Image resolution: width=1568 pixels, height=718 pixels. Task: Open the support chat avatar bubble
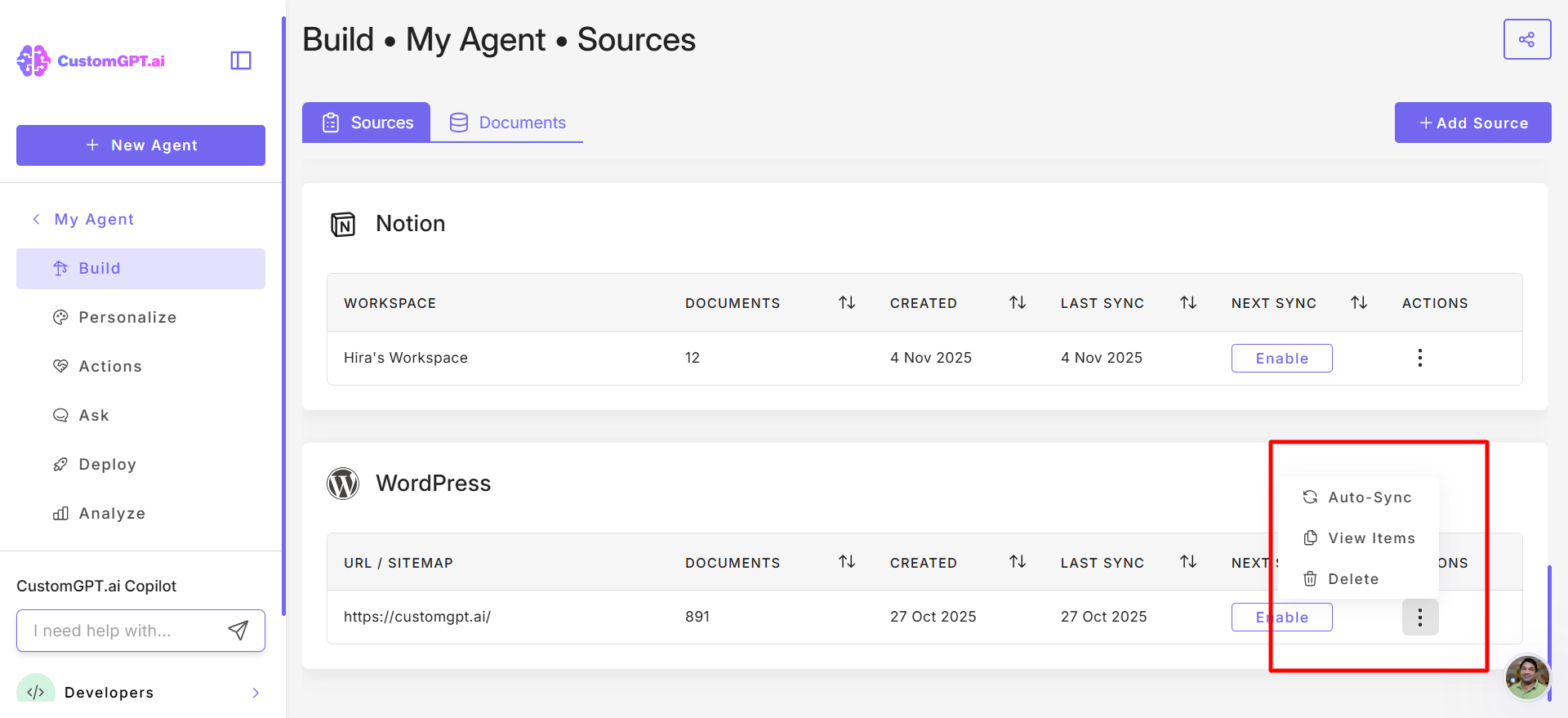pyautogui.click(x=1527, y=676)
